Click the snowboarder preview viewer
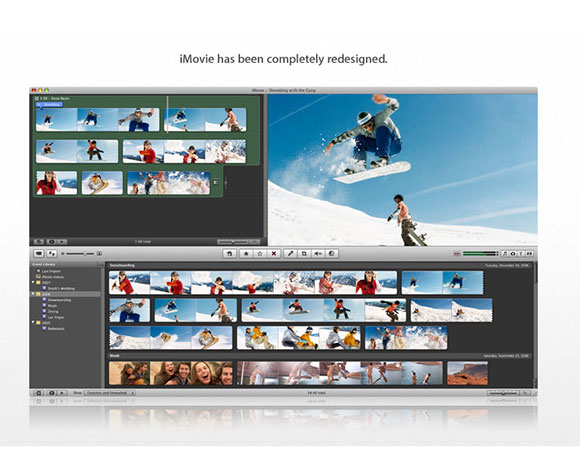Image resolution: width=580 pixels, height=470 pixels. [x=402, y=169]
